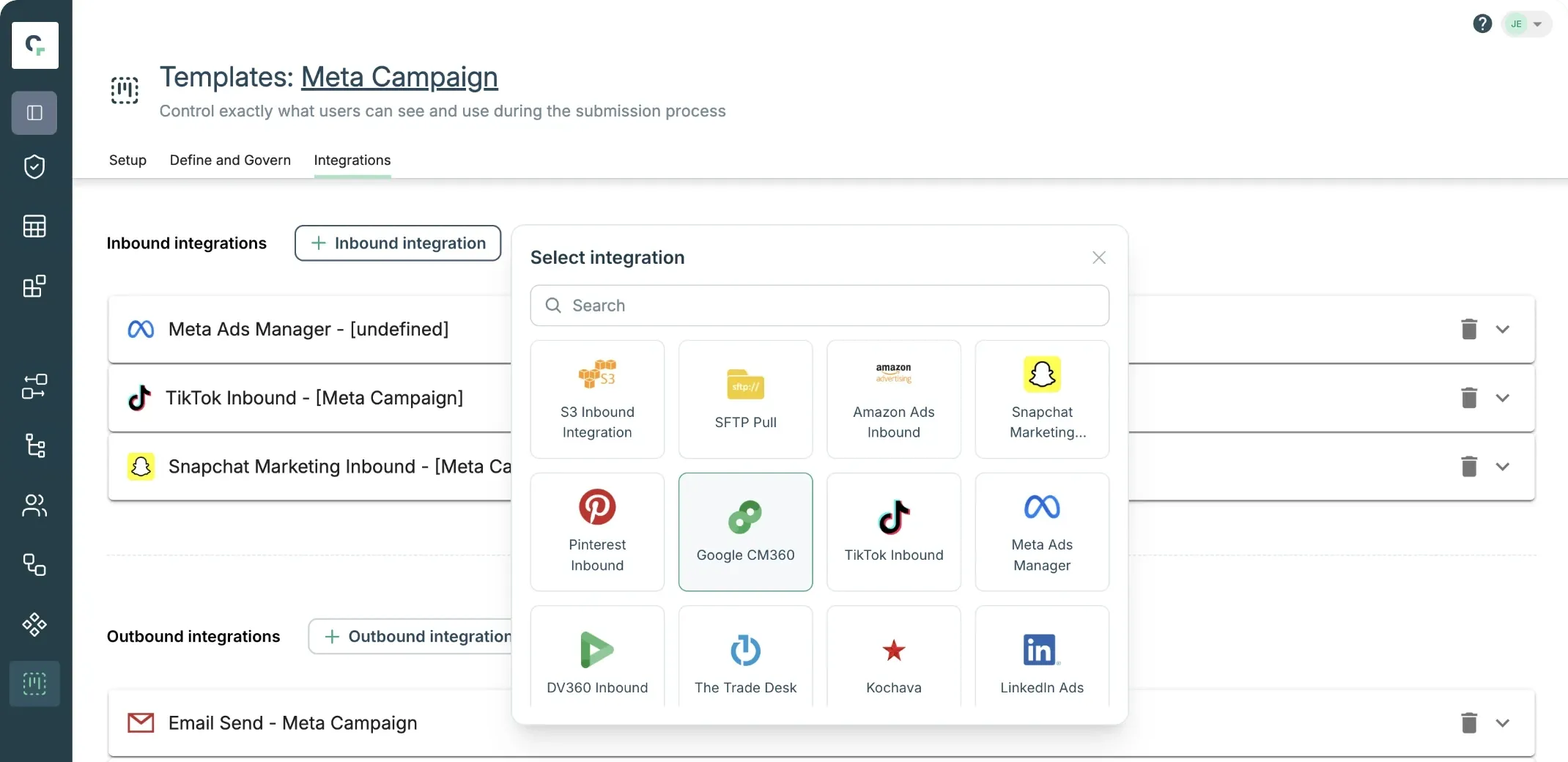Open the Meta Campaign title link
Image resolution: width=1568 pixels, height=762 pixels.
[x=399, y=77]
